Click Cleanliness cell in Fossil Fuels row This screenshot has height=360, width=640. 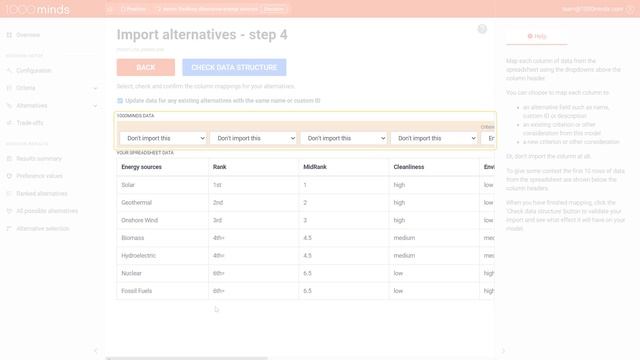pos(434,291)
